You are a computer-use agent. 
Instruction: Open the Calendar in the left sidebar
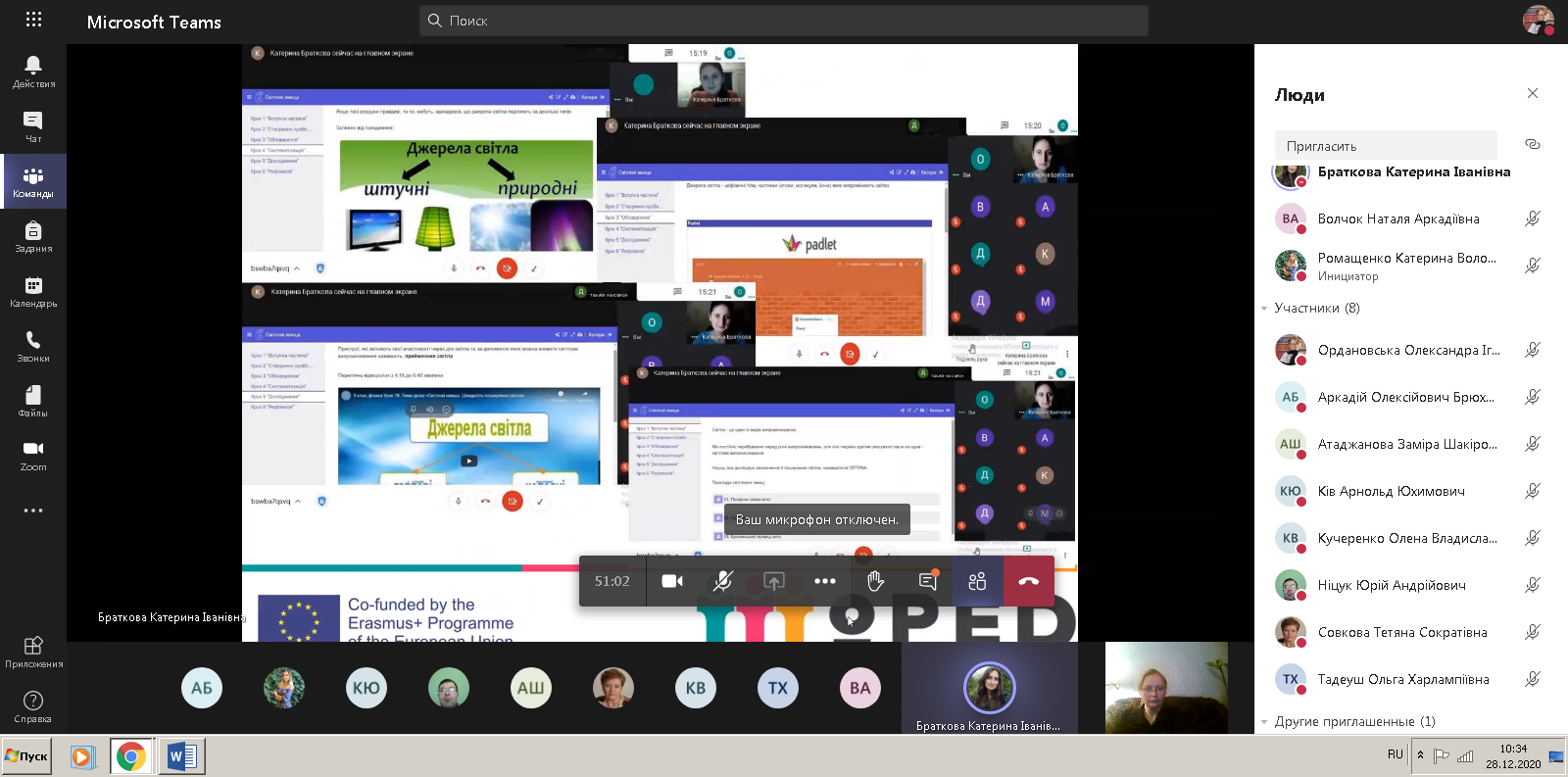click(x=33, y=291)
